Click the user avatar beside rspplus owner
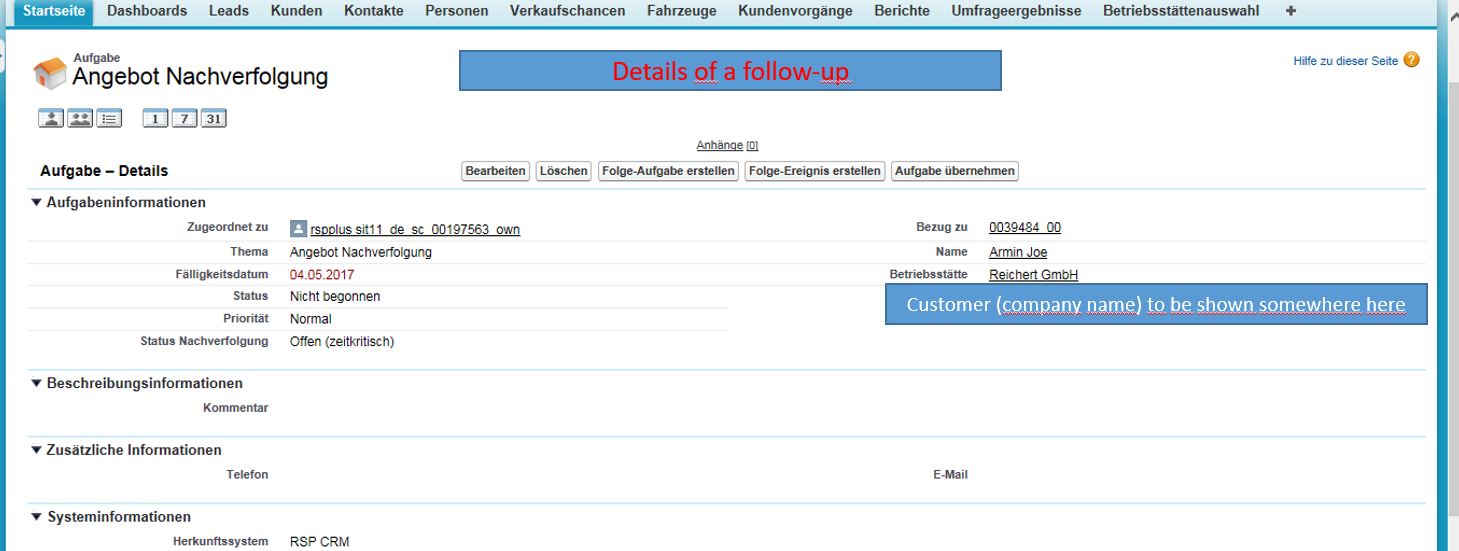The image size is (1459, 551). [298, 229]
